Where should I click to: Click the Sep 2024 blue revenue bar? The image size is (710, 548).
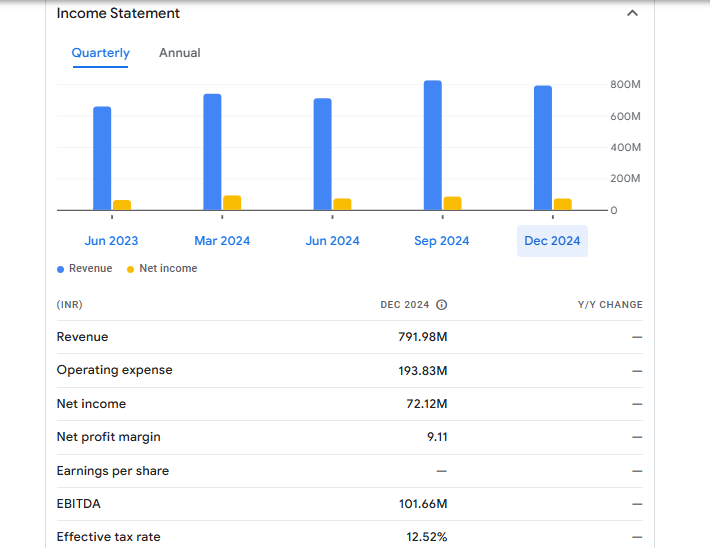click(x=432, y=145)
